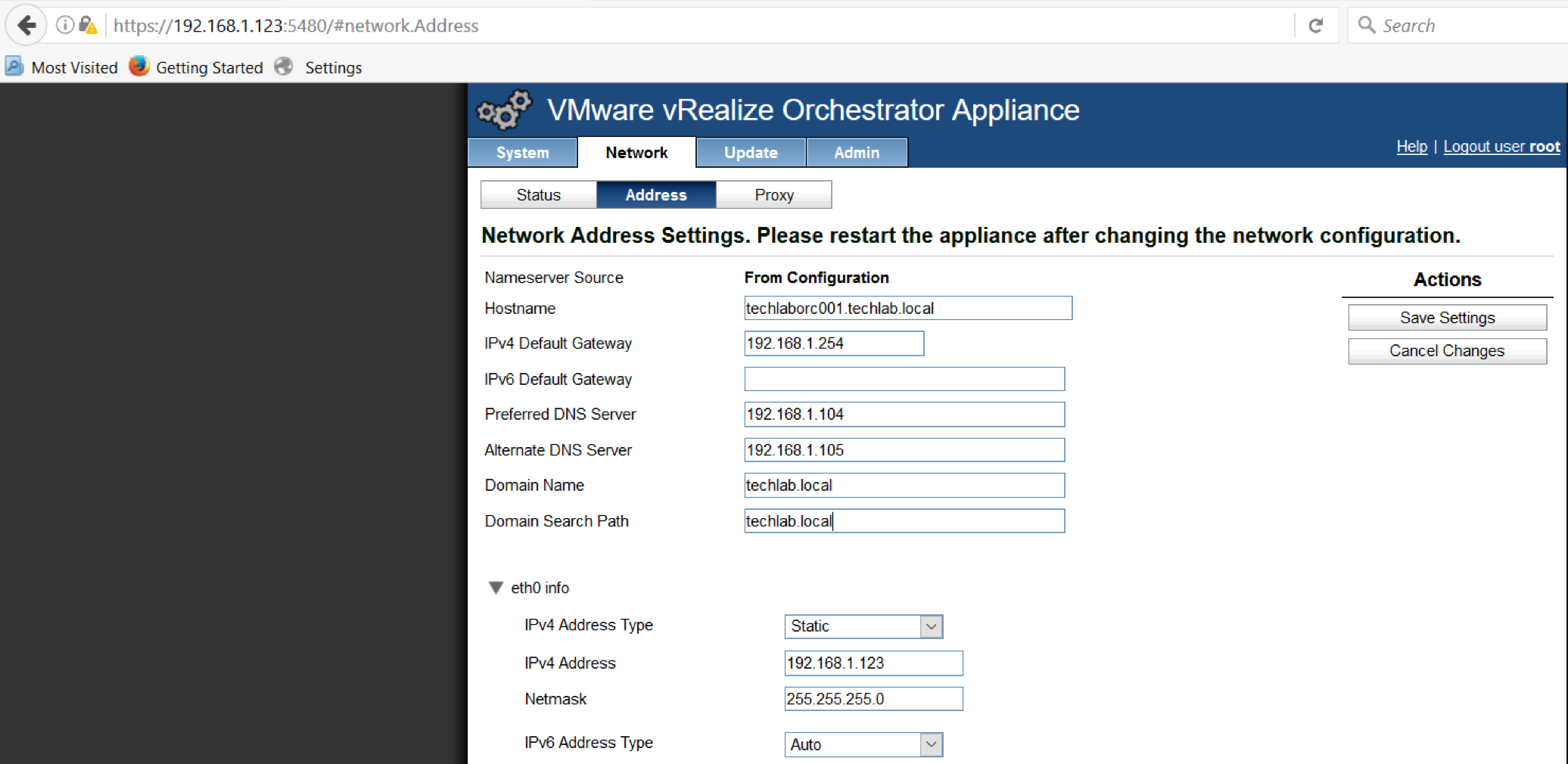1568x764 pixels.
Task: Click the reload page icon
Action: [1316, 26]
